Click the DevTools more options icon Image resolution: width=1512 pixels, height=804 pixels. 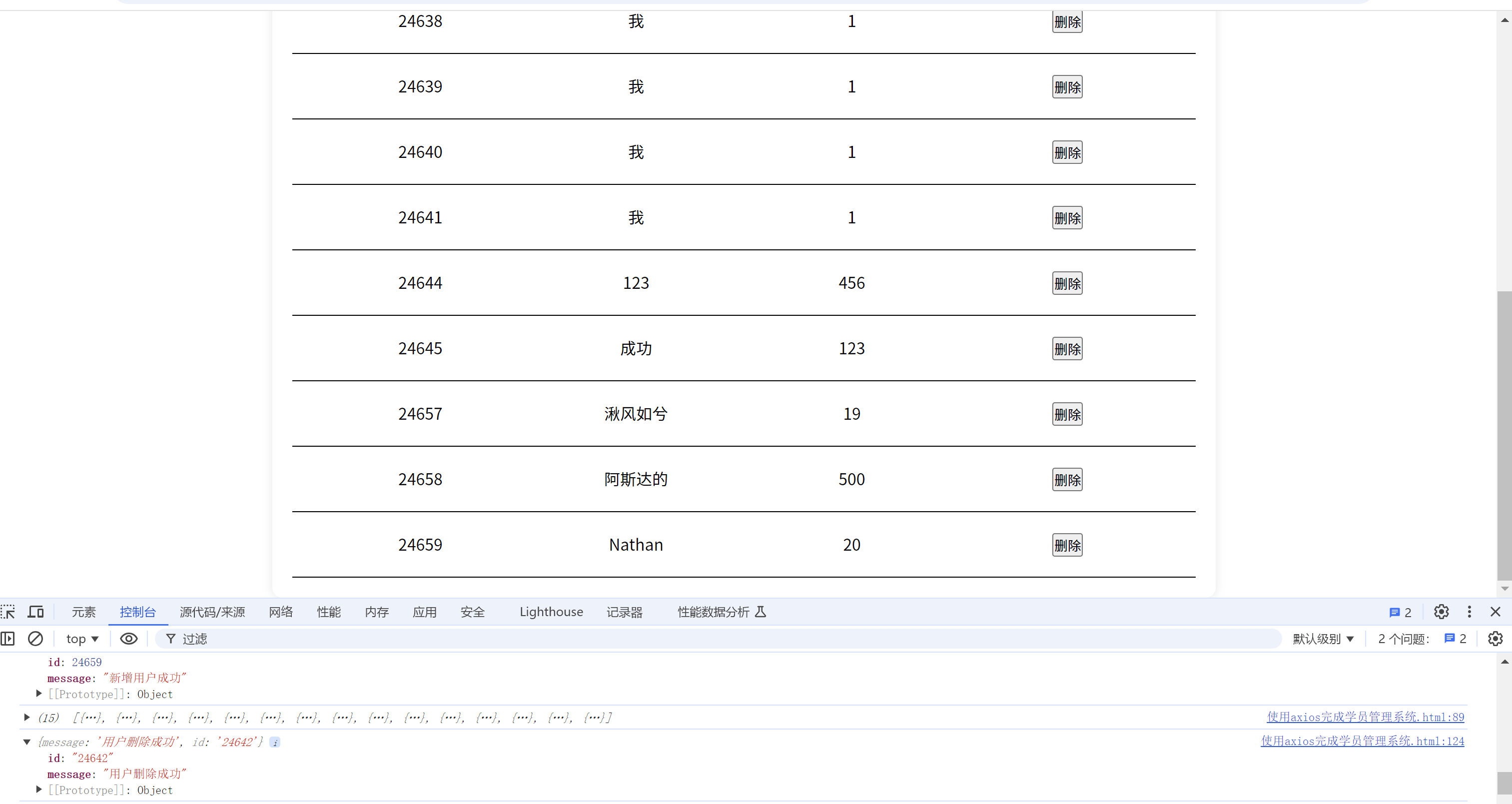(1471, 611)
